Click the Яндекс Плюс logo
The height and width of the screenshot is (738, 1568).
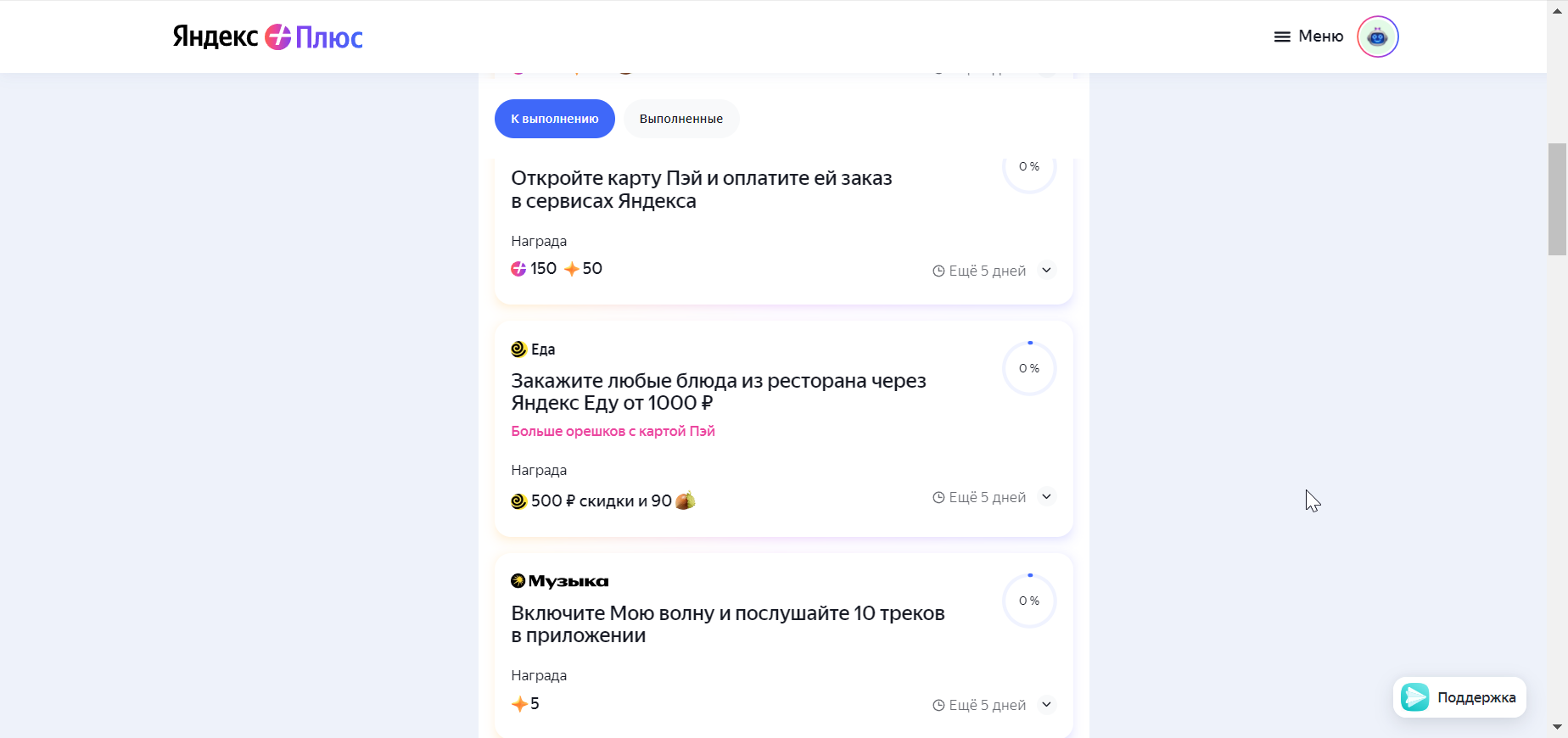point(268,36)
